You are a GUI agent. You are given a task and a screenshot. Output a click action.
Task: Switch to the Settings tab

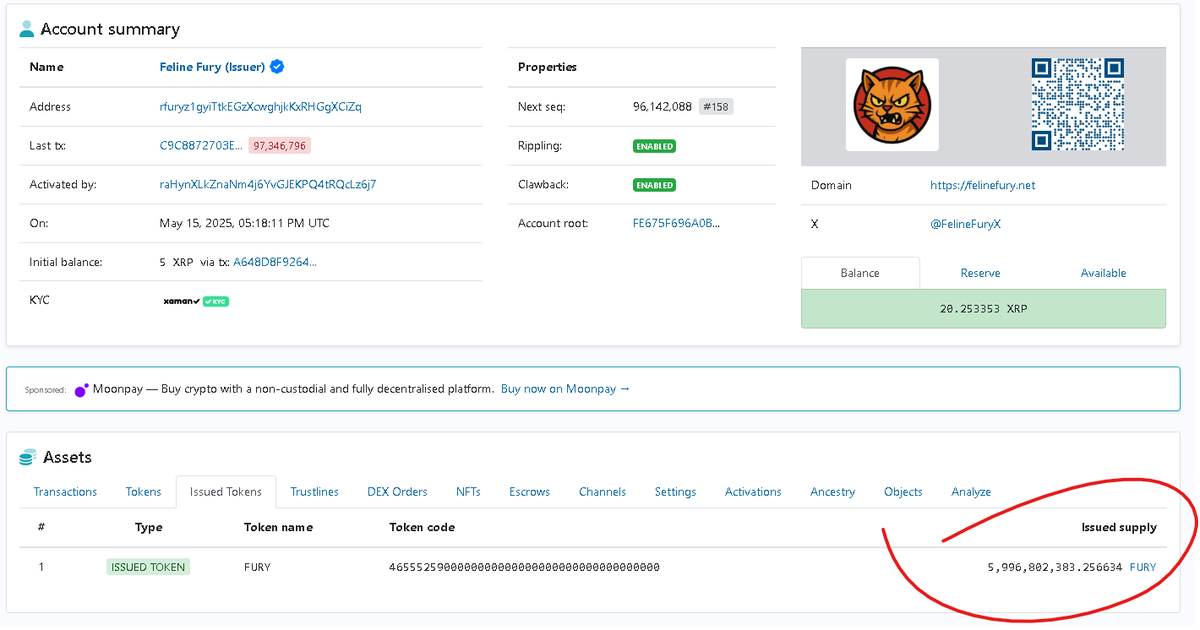675,492
